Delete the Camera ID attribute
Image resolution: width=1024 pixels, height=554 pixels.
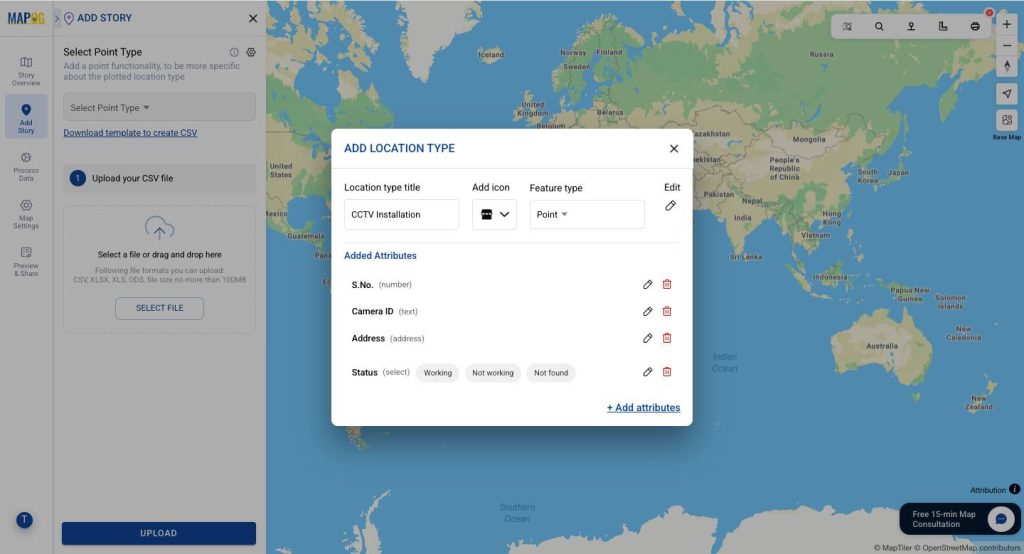pos(667,311)
